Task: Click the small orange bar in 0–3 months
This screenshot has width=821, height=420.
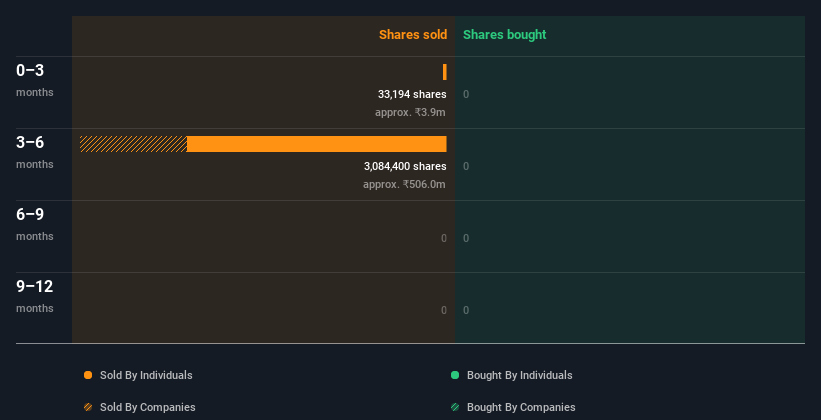Action: point(445,72)
